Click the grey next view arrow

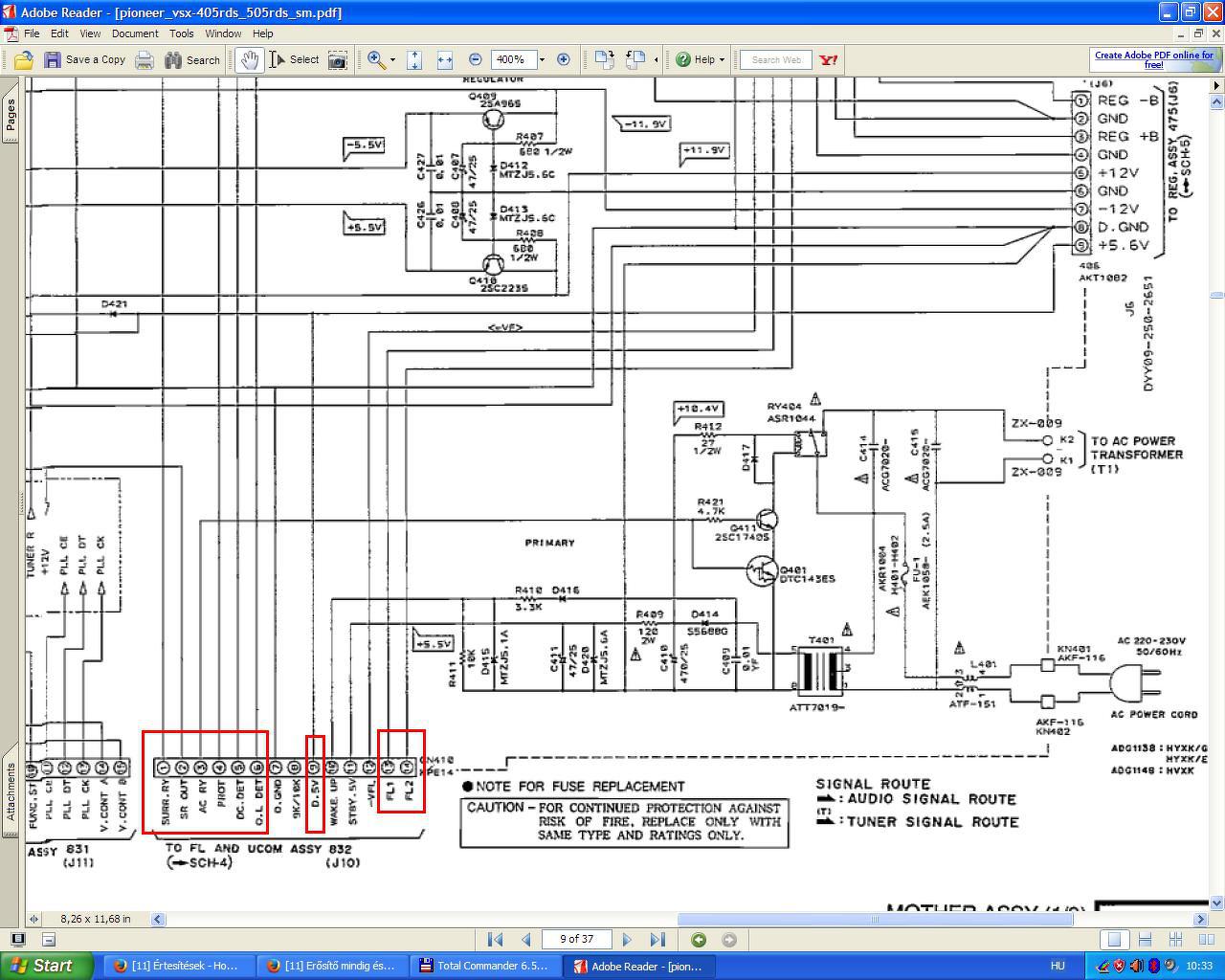(x=729, y=939)
